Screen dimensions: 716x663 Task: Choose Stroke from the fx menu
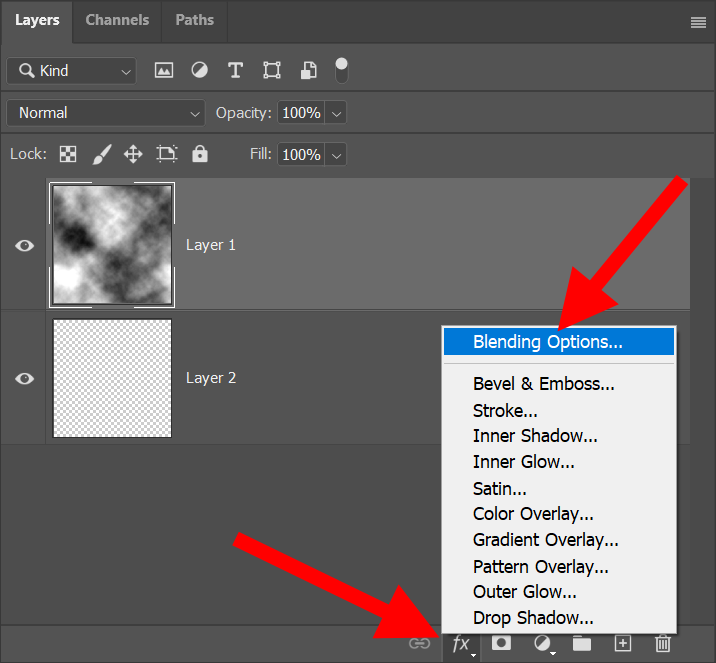pyautogui.click(x=559, y=410)
